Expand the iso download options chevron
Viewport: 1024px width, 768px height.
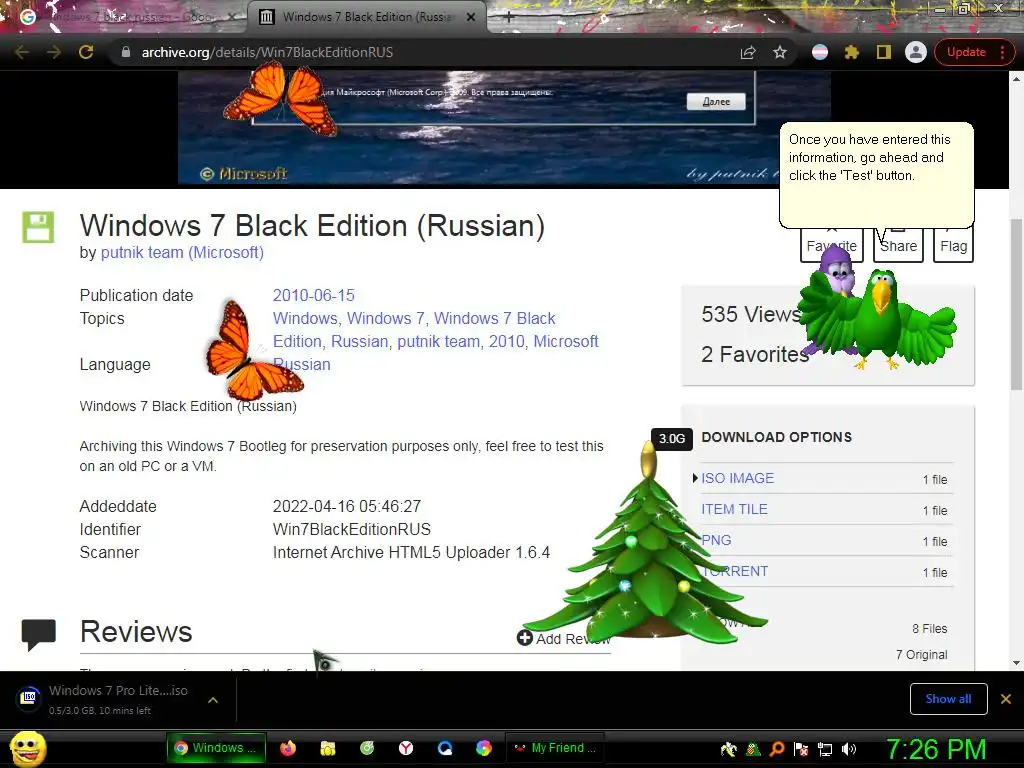point(212,699)
